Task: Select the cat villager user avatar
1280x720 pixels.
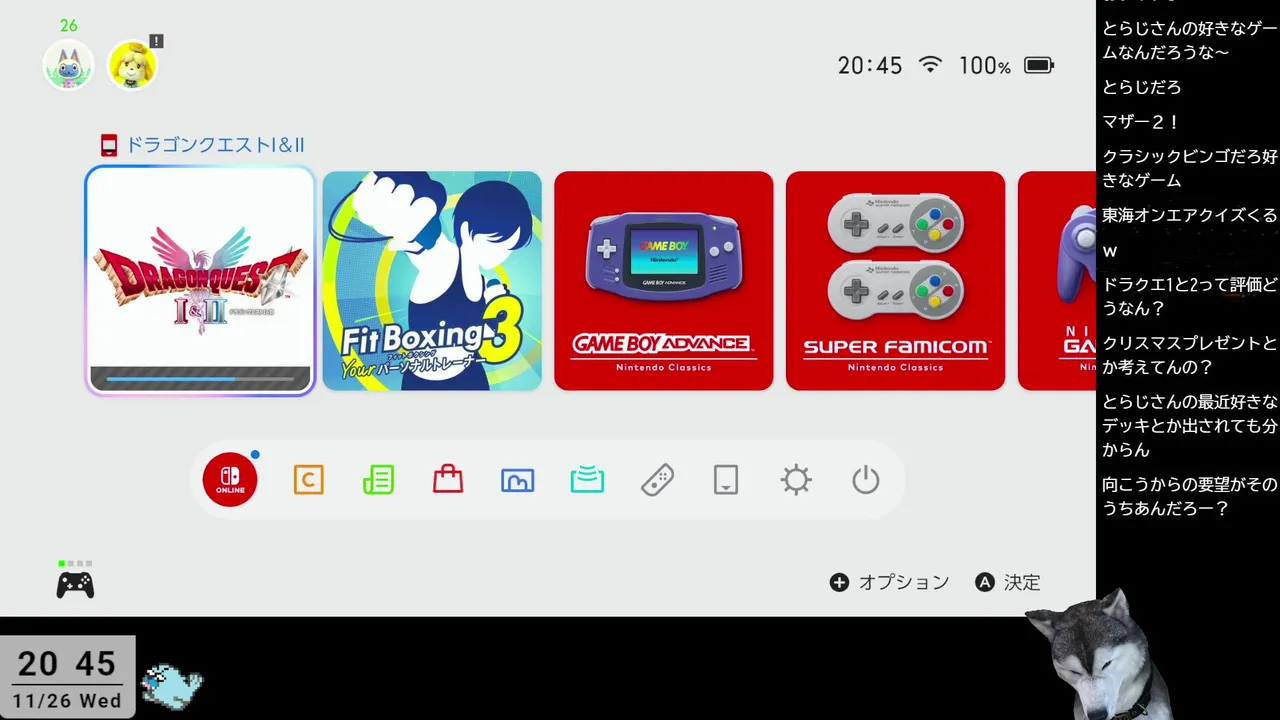Action: point(68,65)
